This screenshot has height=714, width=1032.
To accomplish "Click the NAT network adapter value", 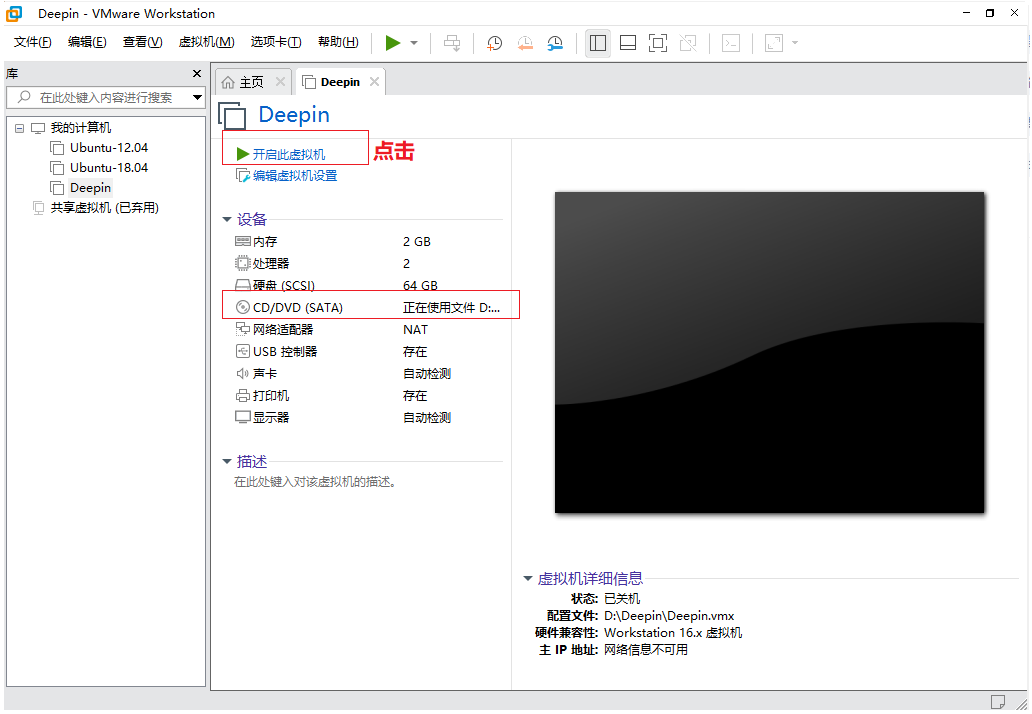I will click(x=415, y=330).
